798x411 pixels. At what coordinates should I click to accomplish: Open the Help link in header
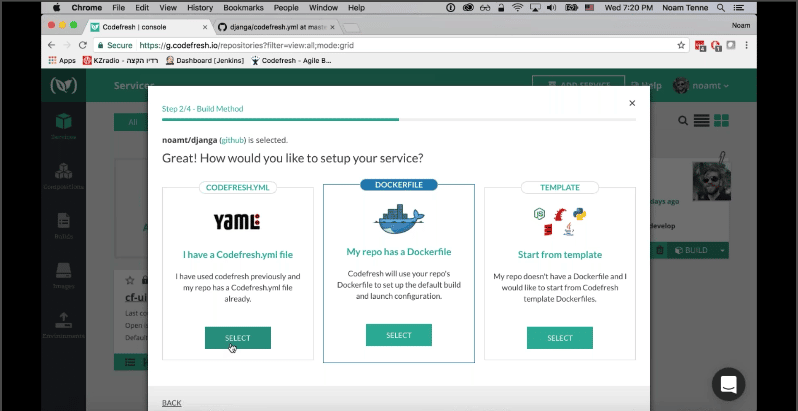pyautogui.click(x=646, y=85)
